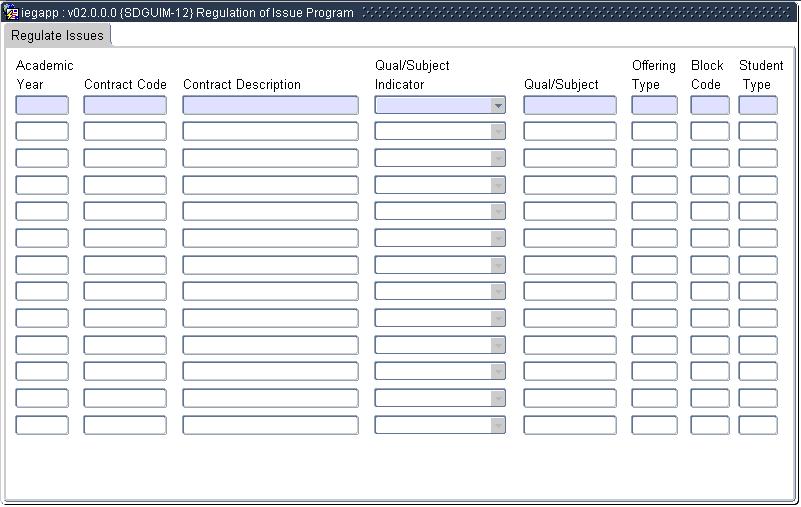This screenshot has height=507, width=801.
Task: Open the fourth row Qual/Subject Indicator dropdown
Action: (x=497, y=185)
